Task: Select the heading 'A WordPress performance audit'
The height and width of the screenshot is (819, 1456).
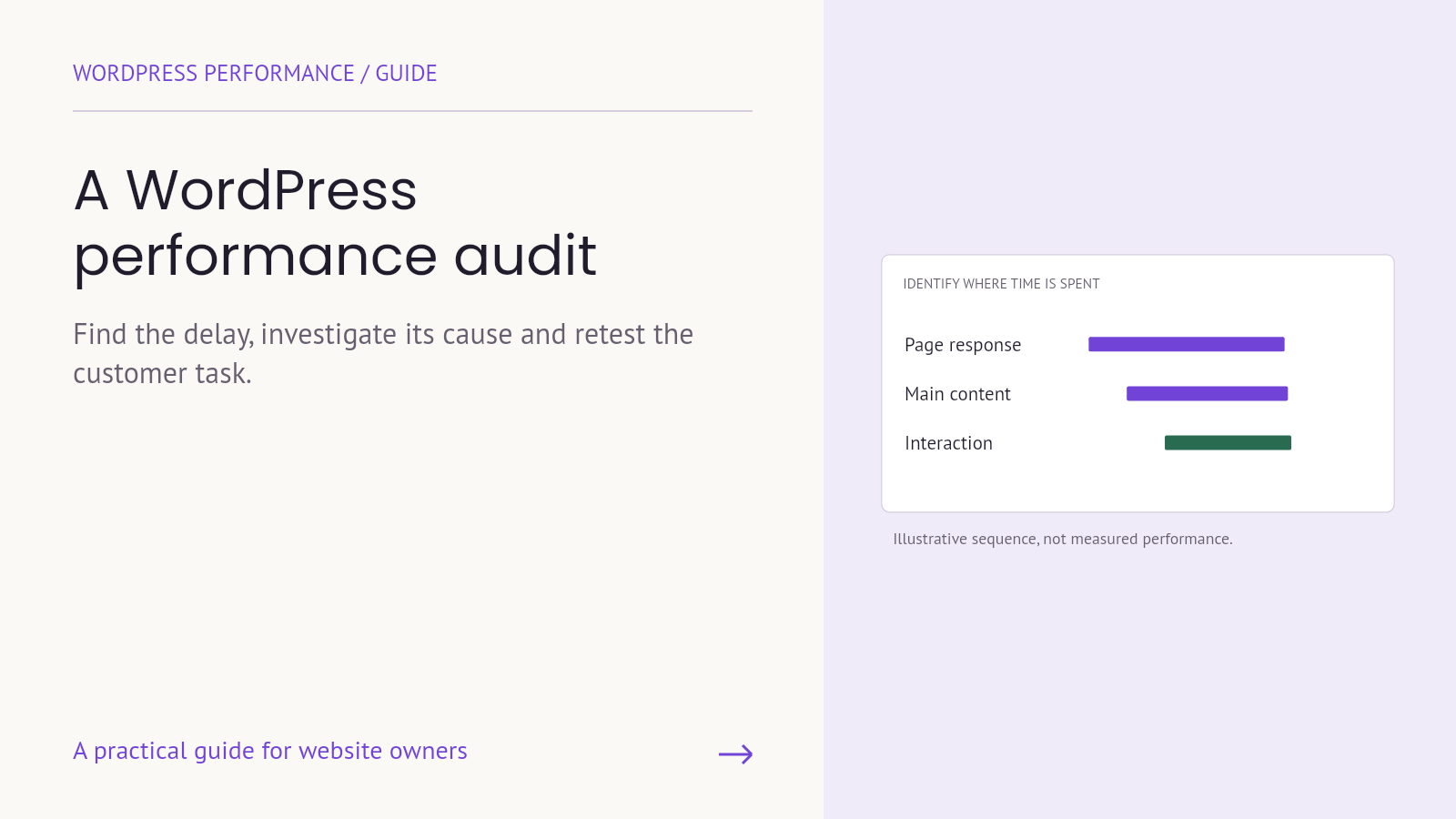Action: [335, 223]
